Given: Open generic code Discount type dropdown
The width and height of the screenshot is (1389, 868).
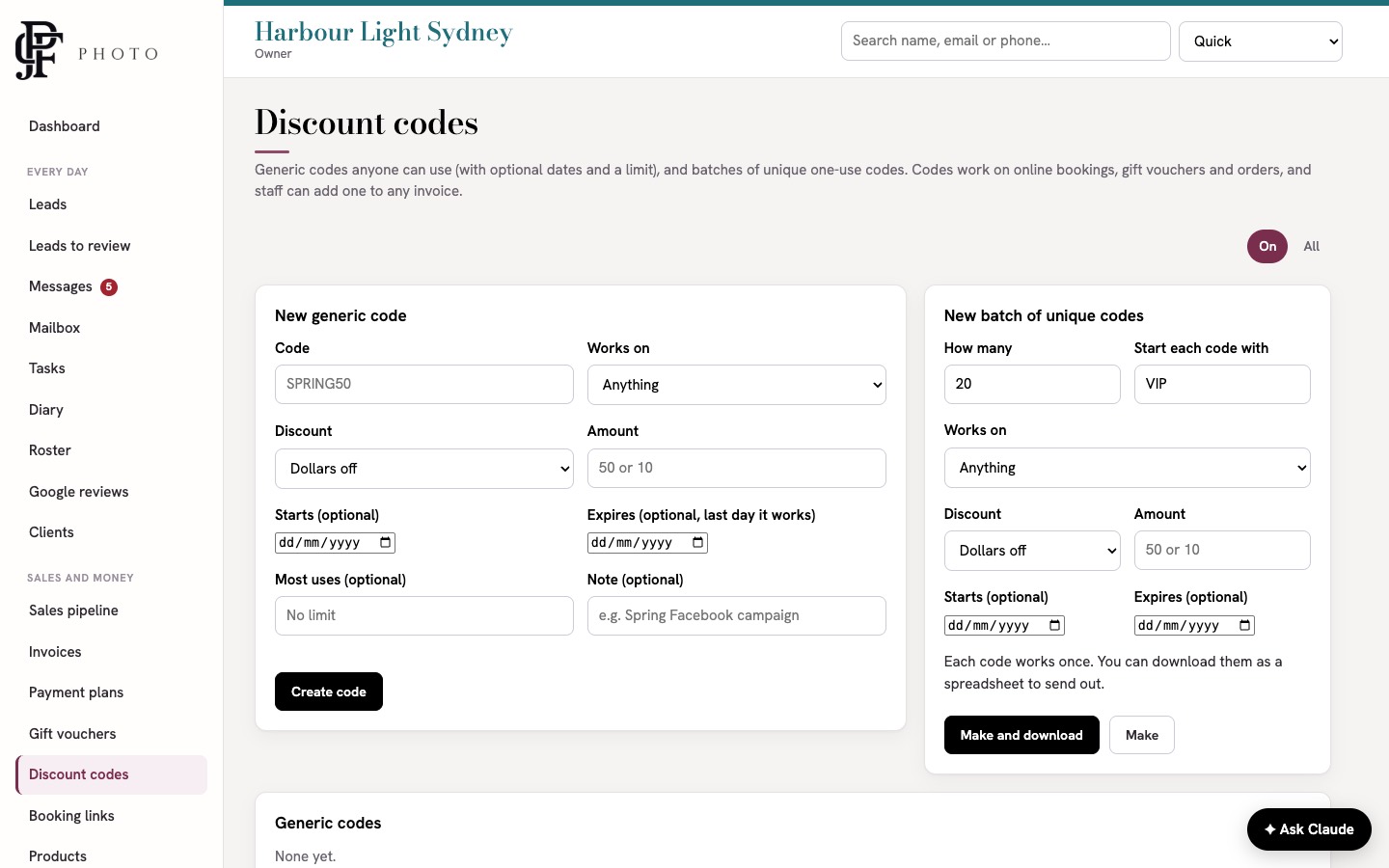Looking at the screenshot, I should coord(423,469).
